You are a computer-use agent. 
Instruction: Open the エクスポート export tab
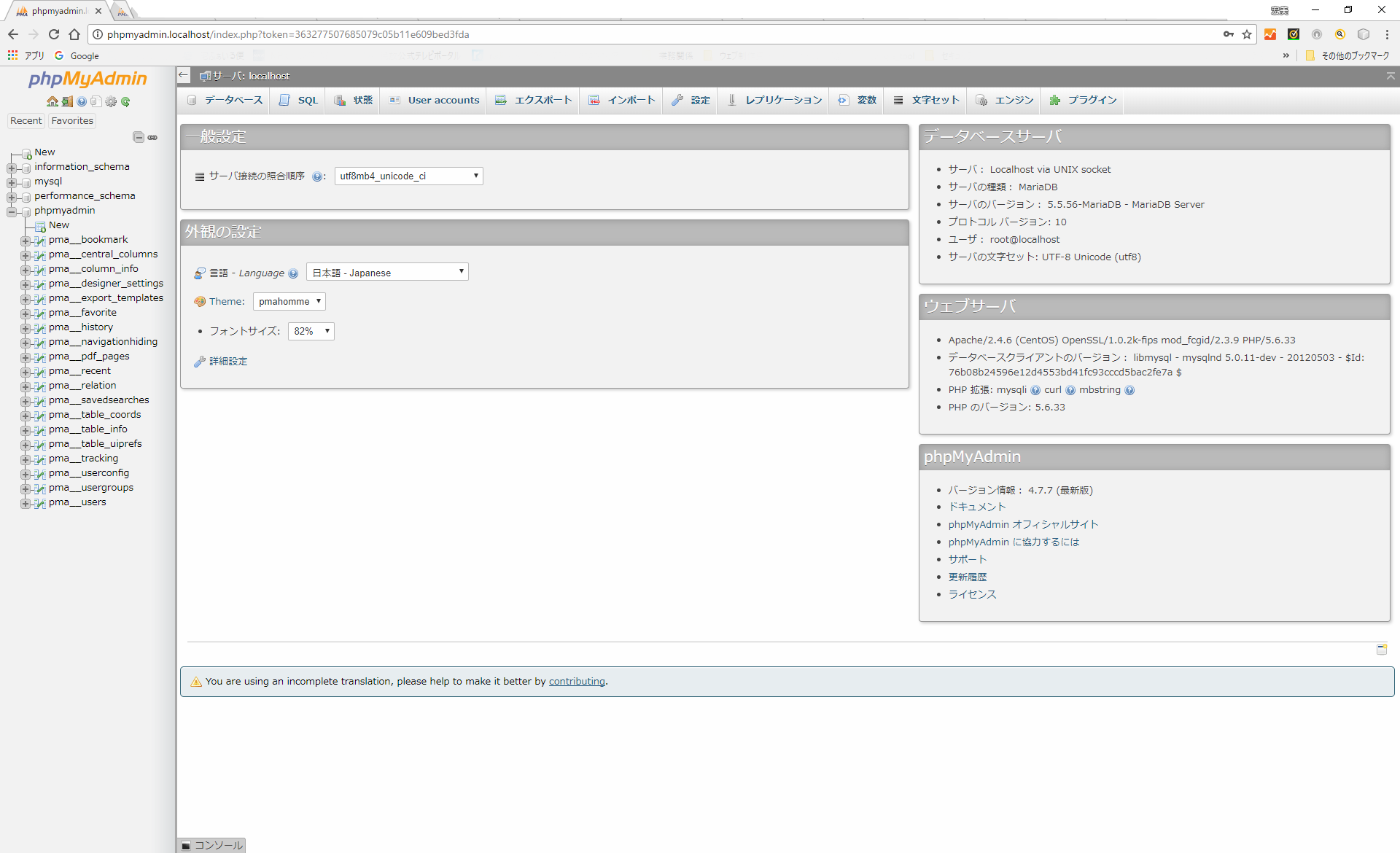(x=534, y=100)
